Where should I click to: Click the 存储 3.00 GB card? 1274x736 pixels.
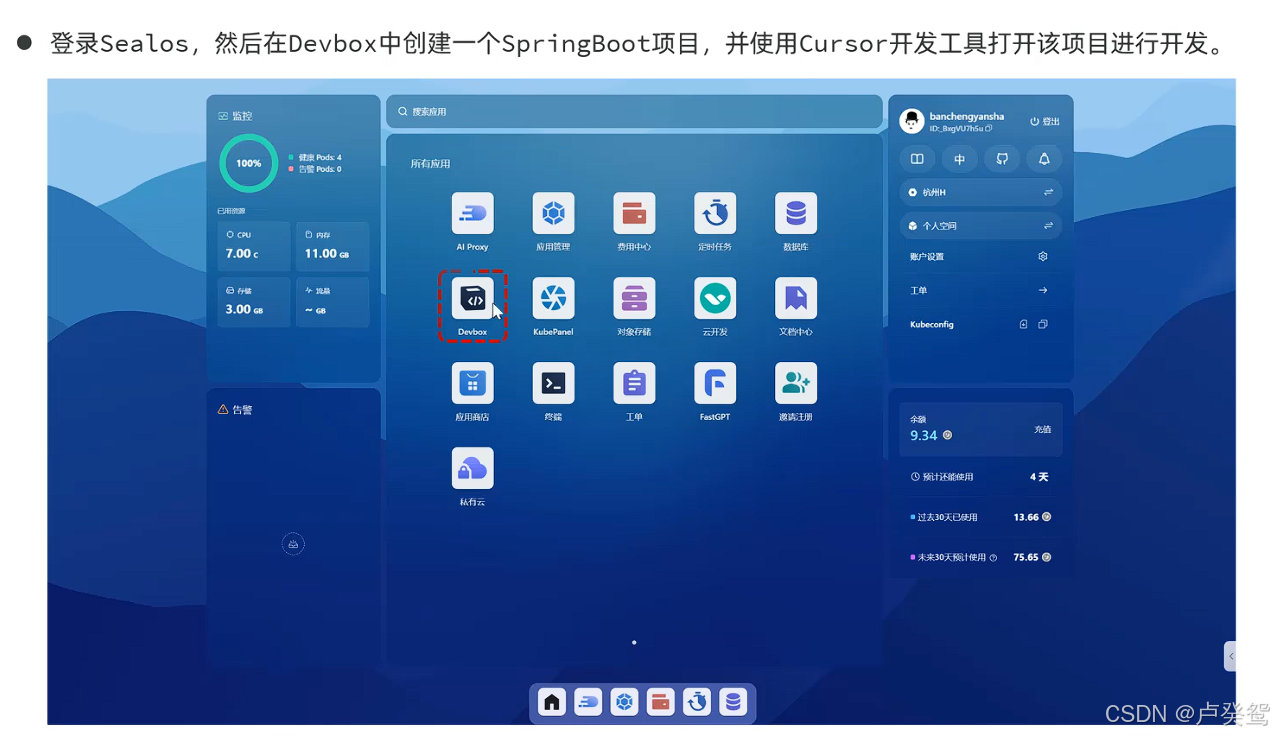click(x=254, y=302)
